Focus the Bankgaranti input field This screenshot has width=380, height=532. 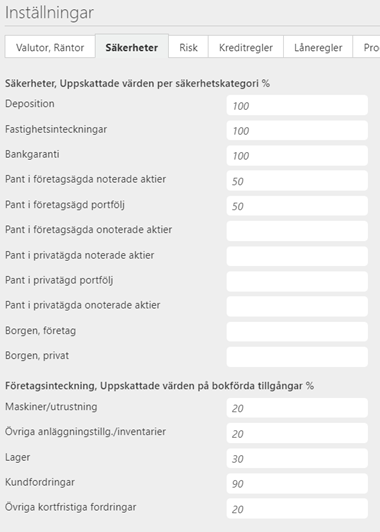297,156
